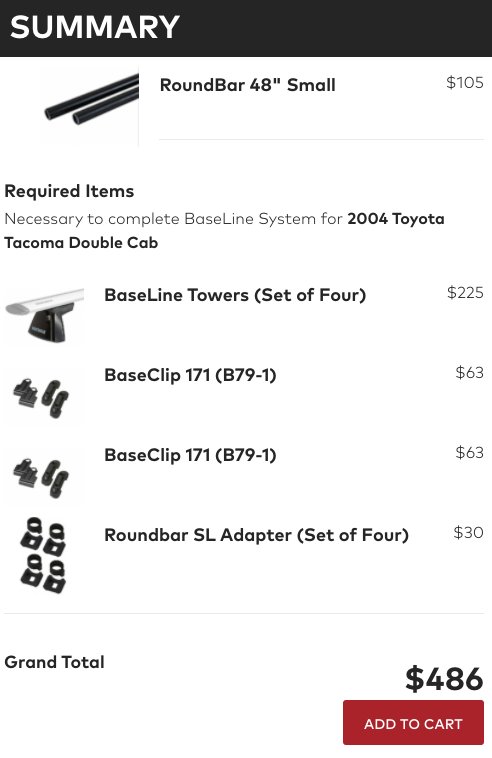Image resolution: width=492 pixels, height=758 pixels.
Task: Open Roundbar SL Adapter (Set of Four)
Action: click(257, 535)
